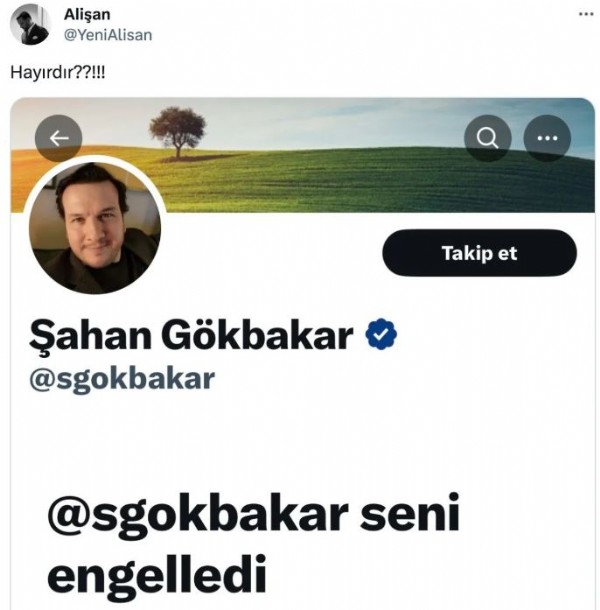Click the Alişan display name

(87, 15)
